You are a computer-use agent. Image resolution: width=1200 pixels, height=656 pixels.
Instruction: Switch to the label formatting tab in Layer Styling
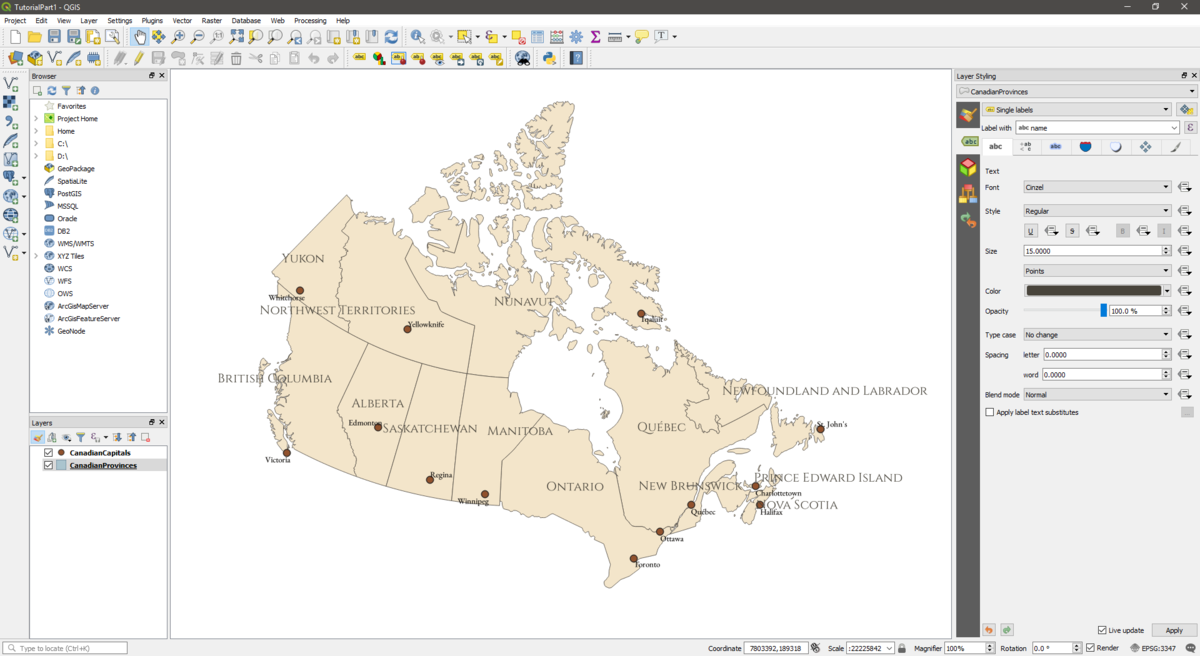click(1025, 146)
